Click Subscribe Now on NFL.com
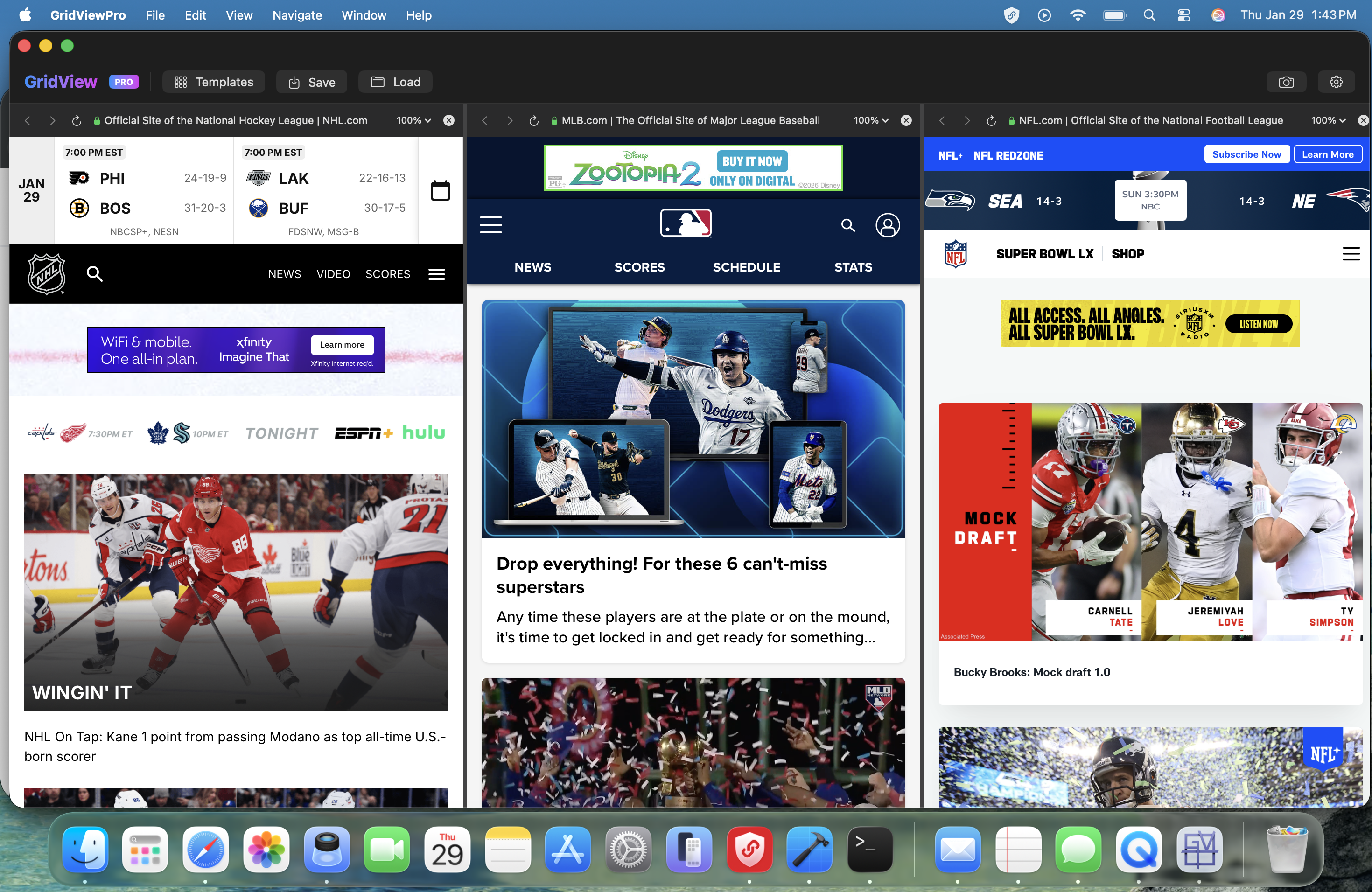The width and height of the screenshot is (1372, 892). (x=1246, y=154)
